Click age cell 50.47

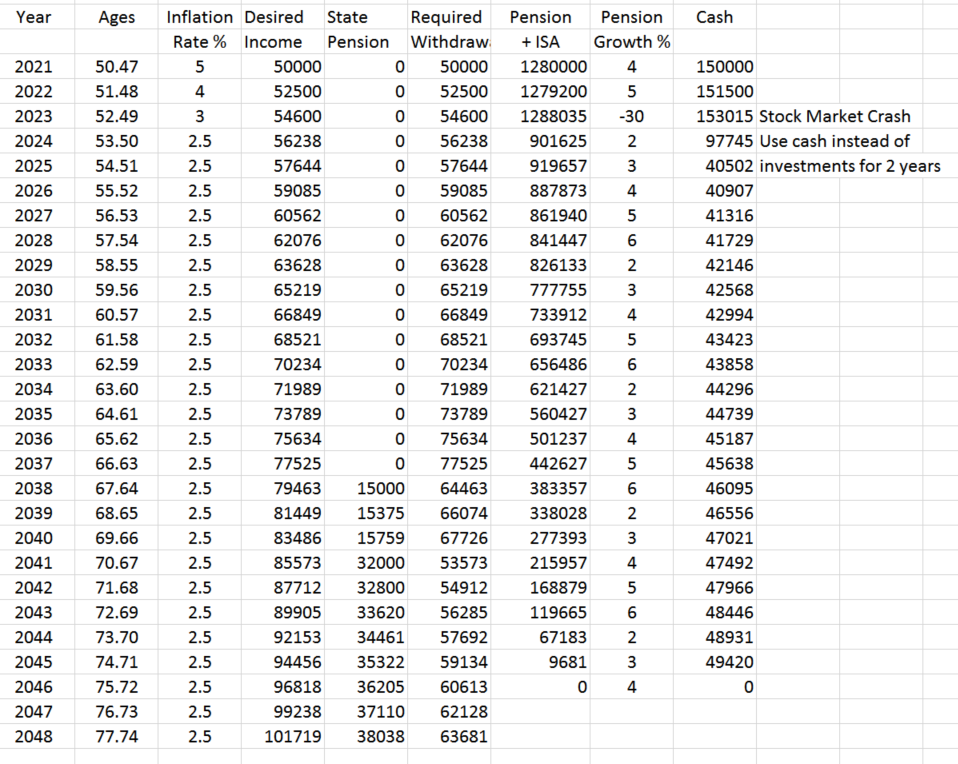pos(116,67)
